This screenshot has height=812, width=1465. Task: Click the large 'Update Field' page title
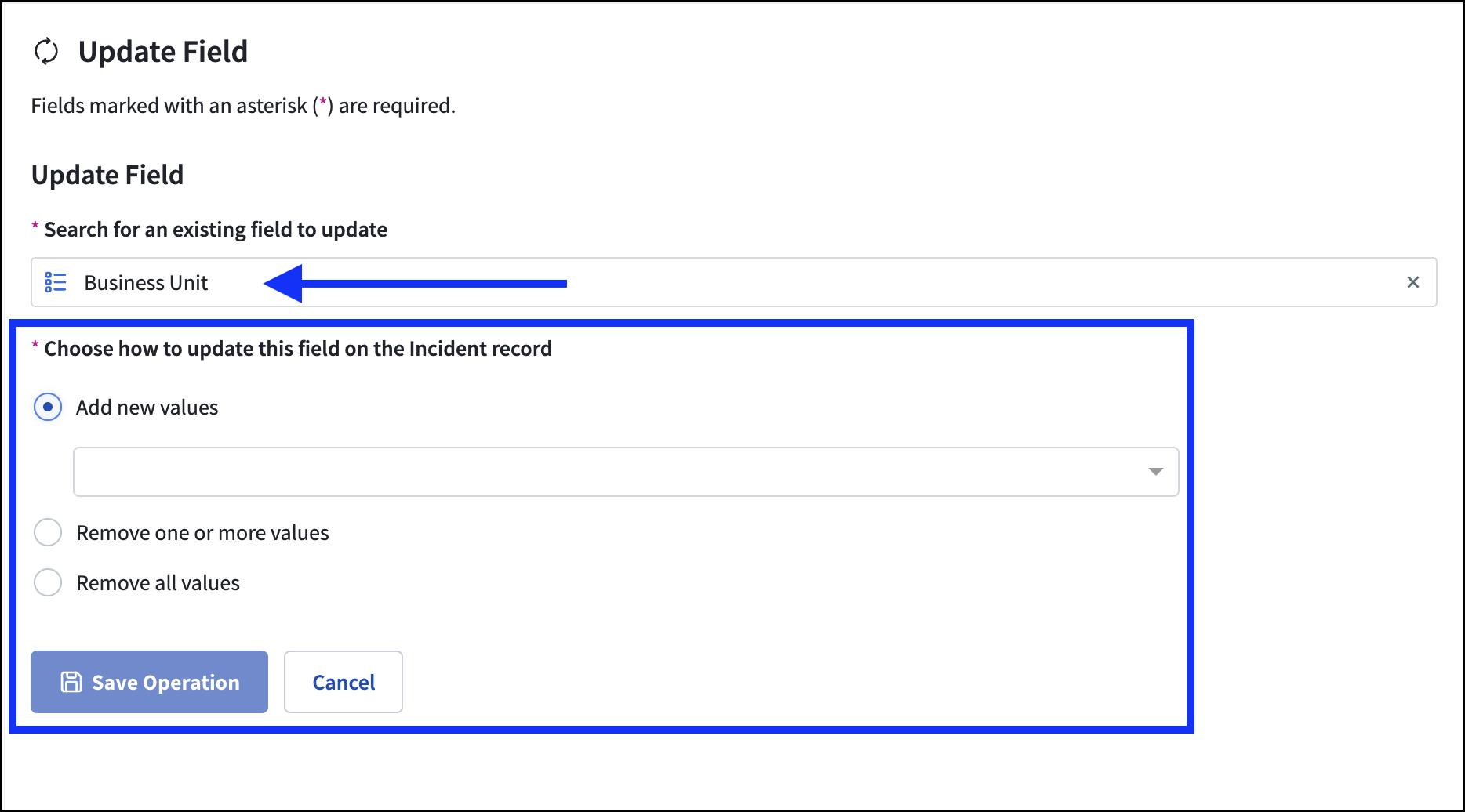point(163,52)
